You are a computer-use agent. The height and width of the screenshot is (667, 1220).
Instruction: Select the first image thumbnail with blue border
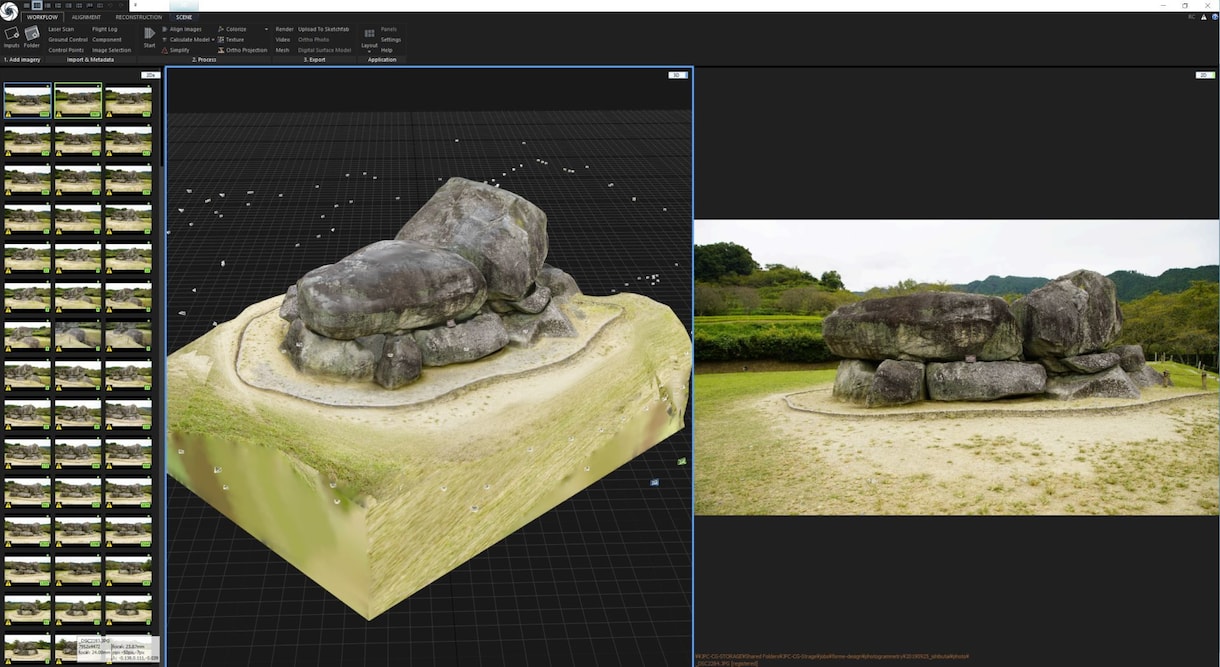27,100
